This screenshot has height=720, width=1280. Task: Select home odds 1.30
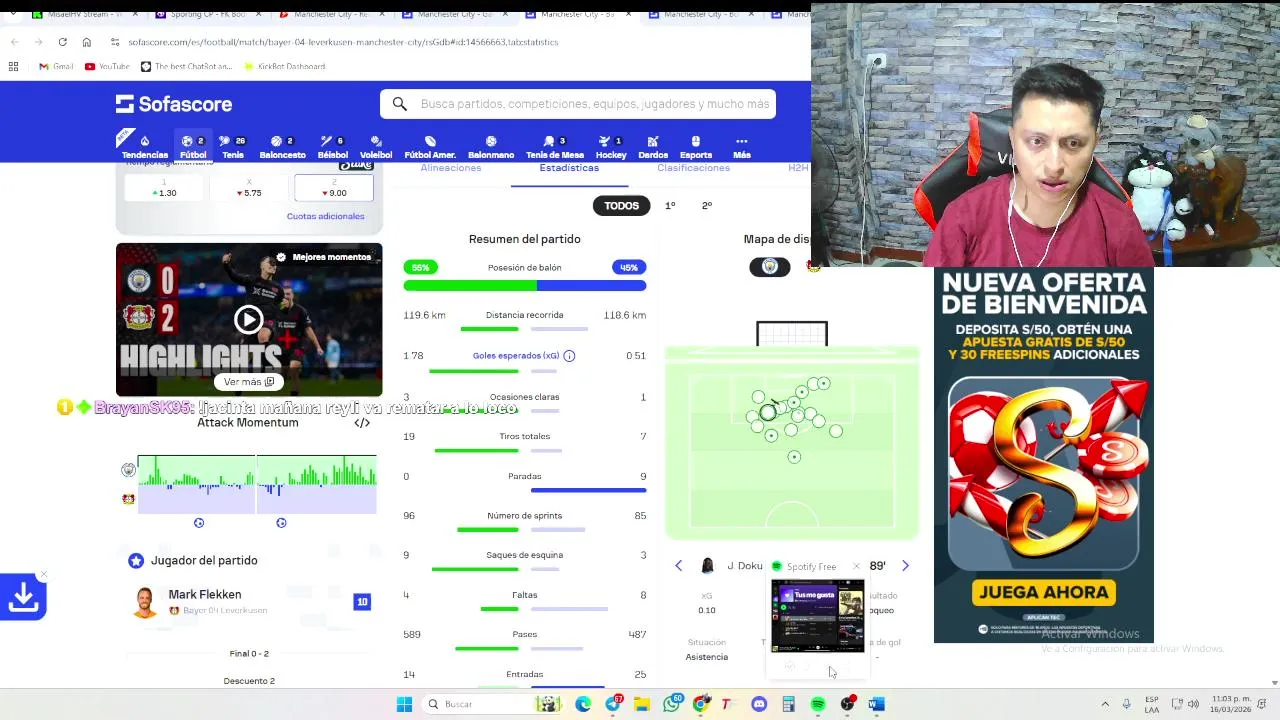(165, 189)
